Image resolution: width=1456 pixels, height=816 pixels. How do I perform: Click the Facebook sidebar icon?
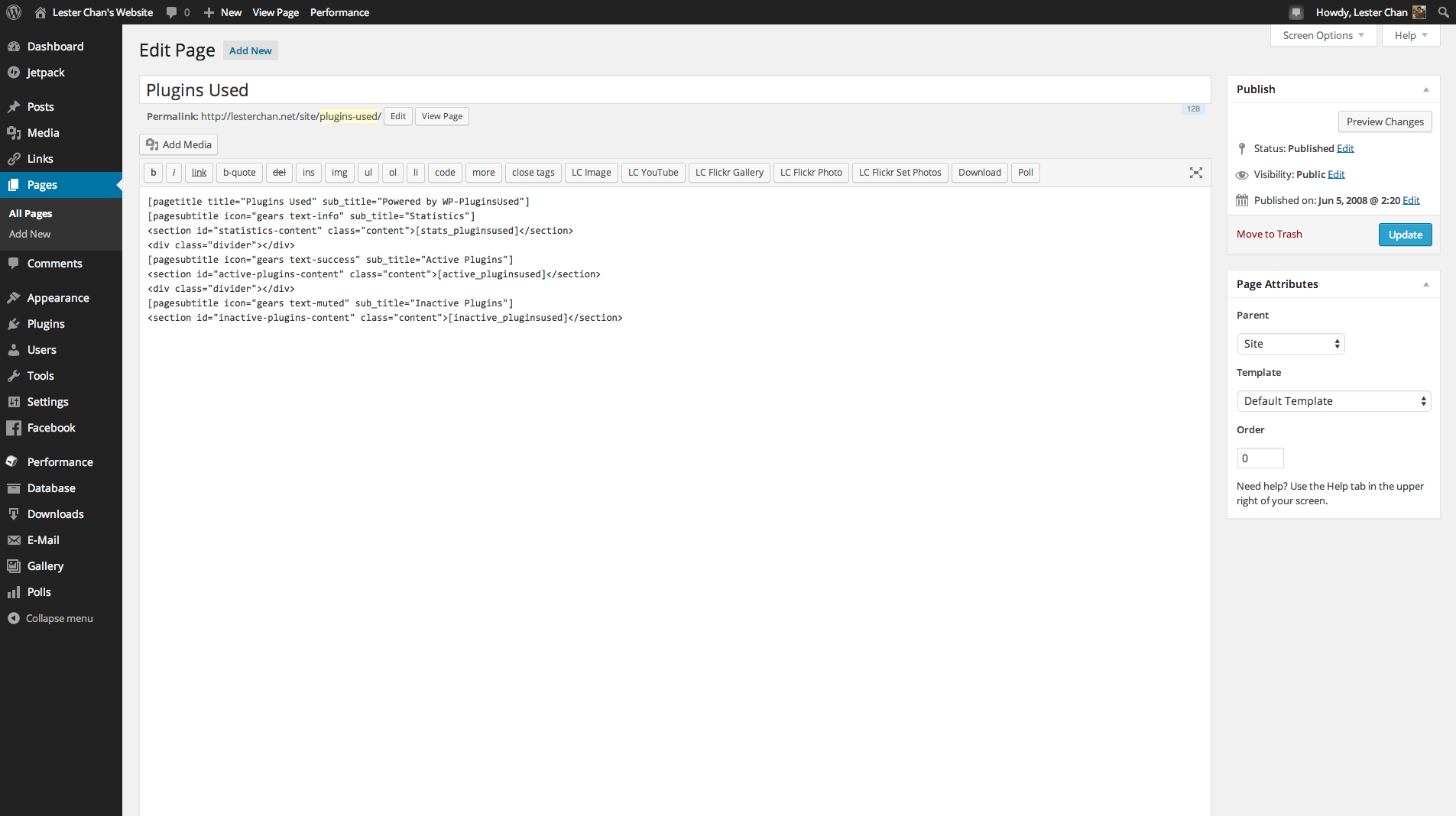click(x=14, y=428)
